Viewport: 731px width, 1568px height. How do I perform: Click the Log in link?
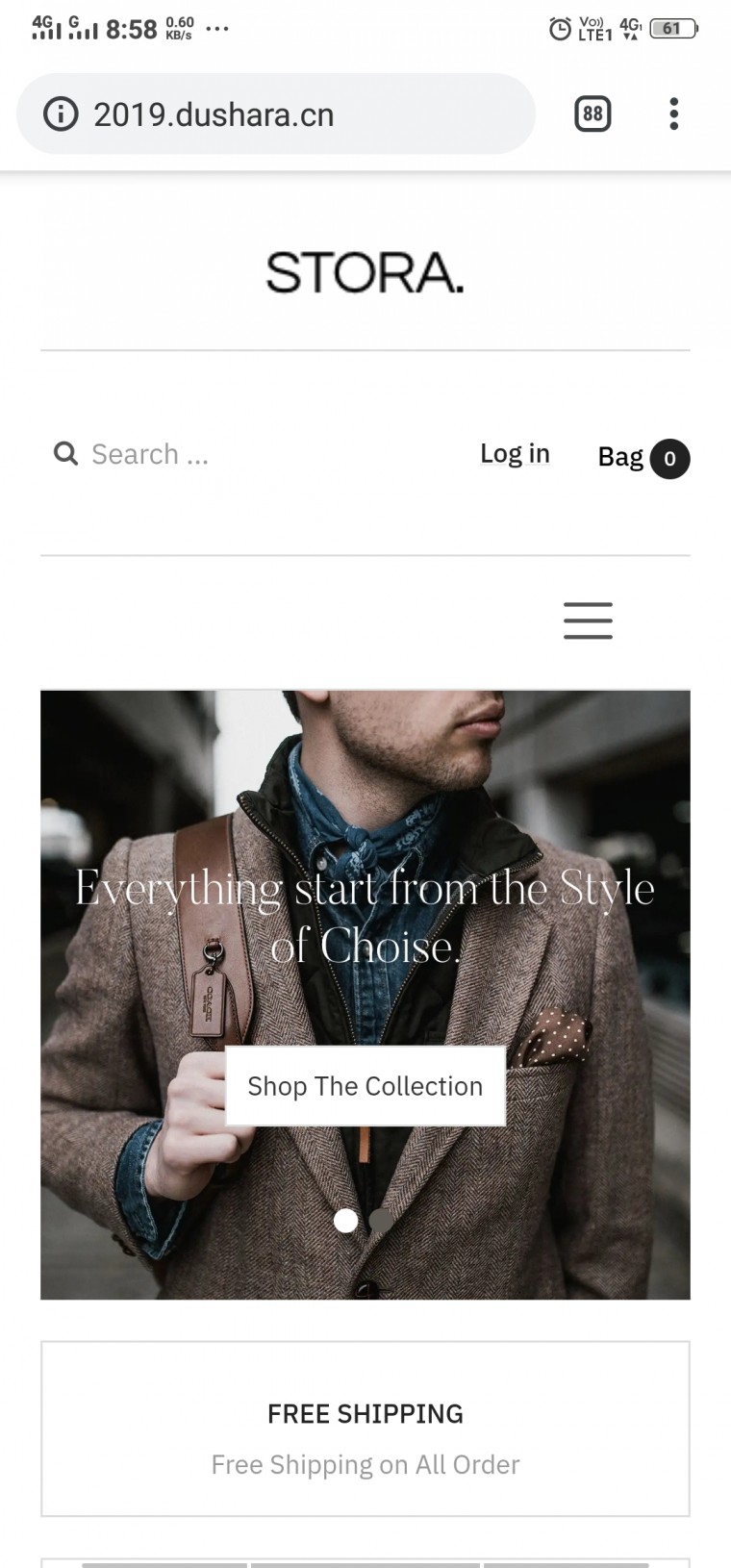[x=515, y=453]
